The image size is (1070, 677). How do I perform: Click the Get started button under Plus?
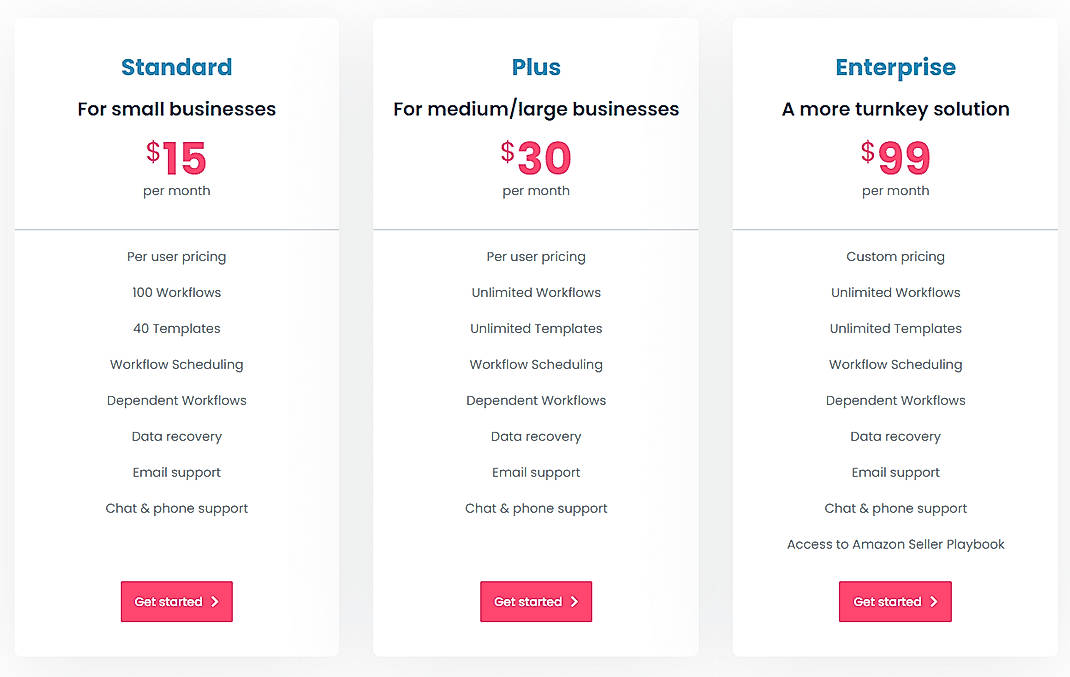[536, 602]
